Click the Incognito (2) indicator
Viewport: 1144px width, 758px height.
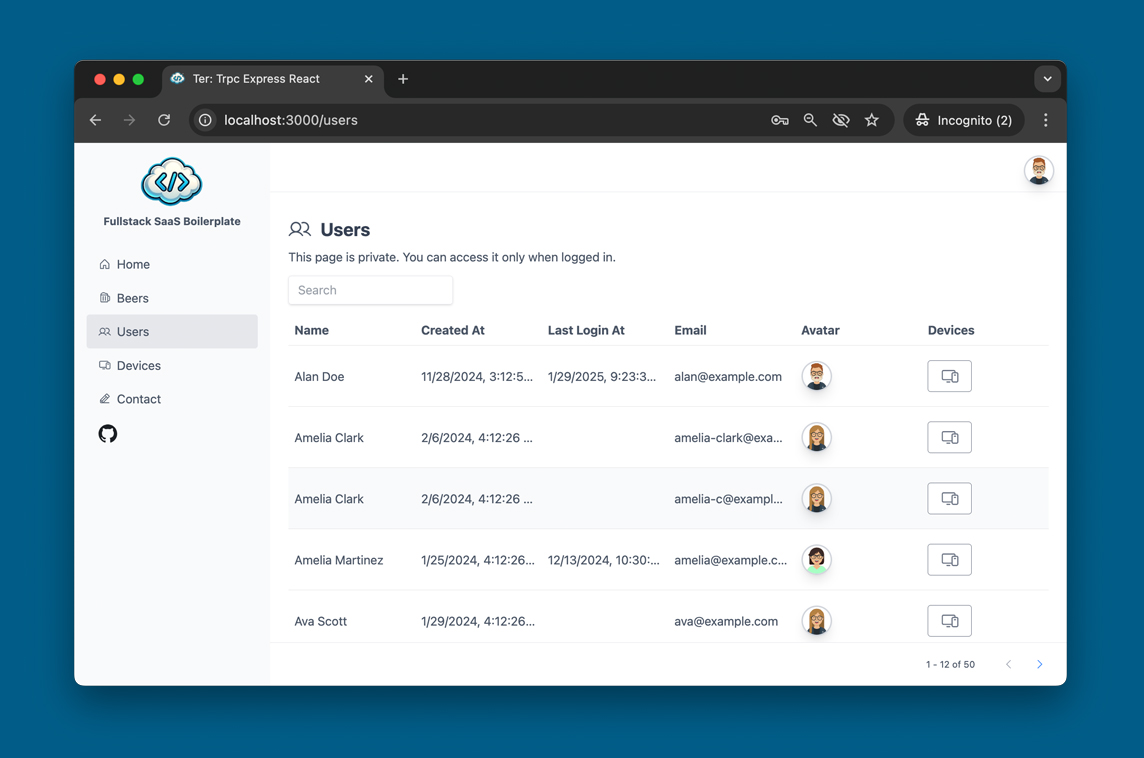pos(964,120)
